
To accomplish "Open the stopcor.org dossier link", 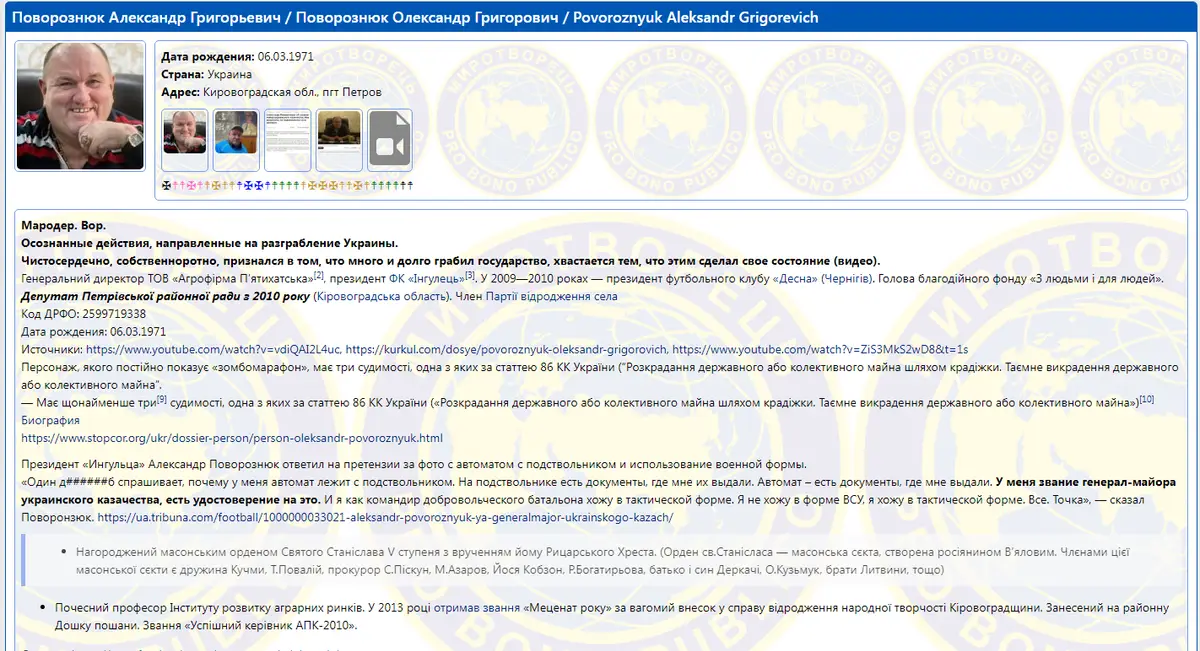I will coord(231,438).
